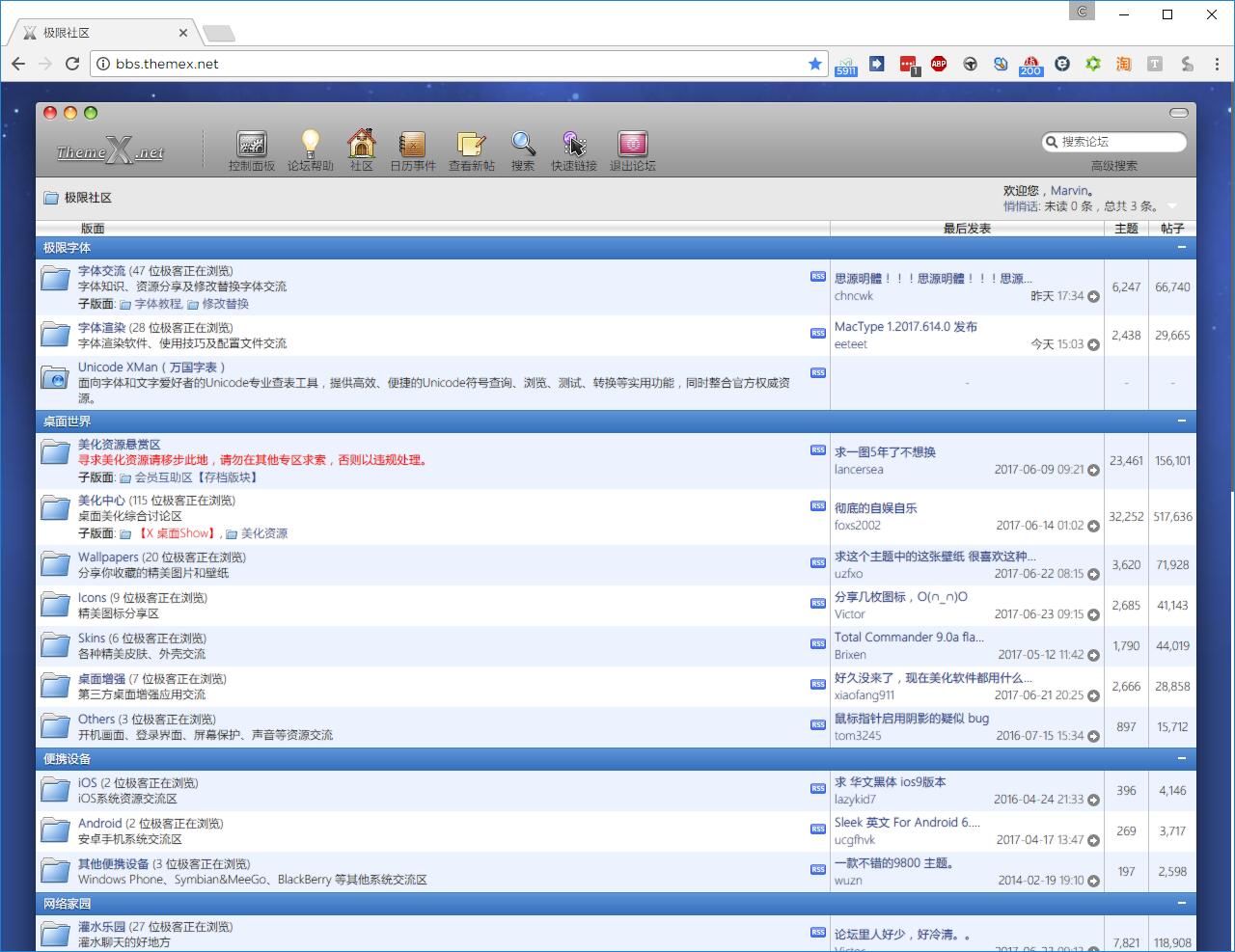
Task: Open thread 求一图5年了不想换
Action: tap(885, 452)
